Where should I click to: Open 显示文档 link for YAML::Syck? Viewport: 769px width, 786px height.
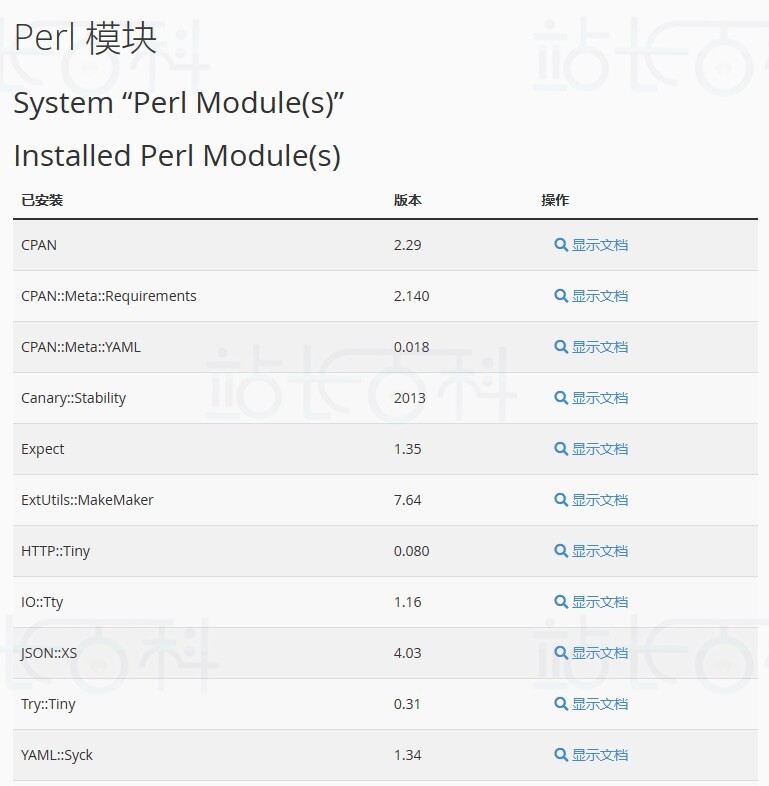click(600, 755)
